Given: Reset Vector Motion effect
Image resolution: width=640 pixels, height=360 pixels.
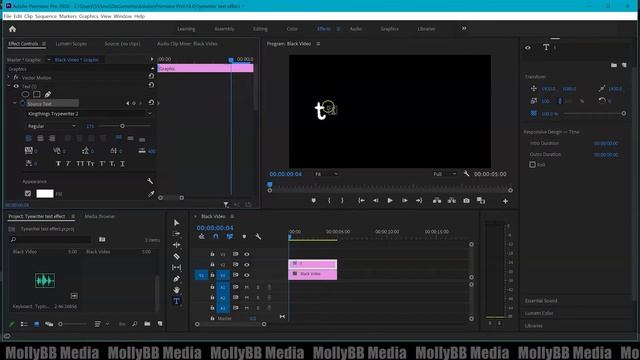Looking at the screenshot, I should [x=151, y=76].
